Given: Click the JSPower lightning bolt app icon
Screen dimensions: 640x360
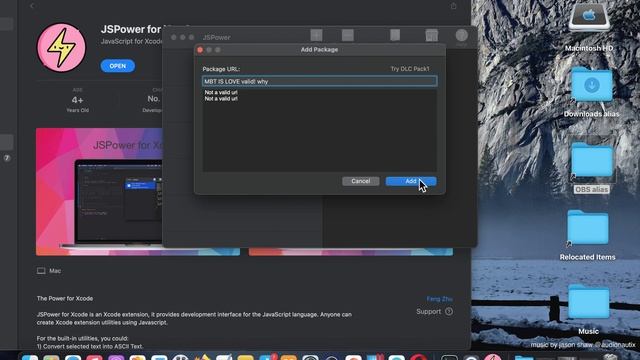Looking at the screenshot, I should click(61, 47).
